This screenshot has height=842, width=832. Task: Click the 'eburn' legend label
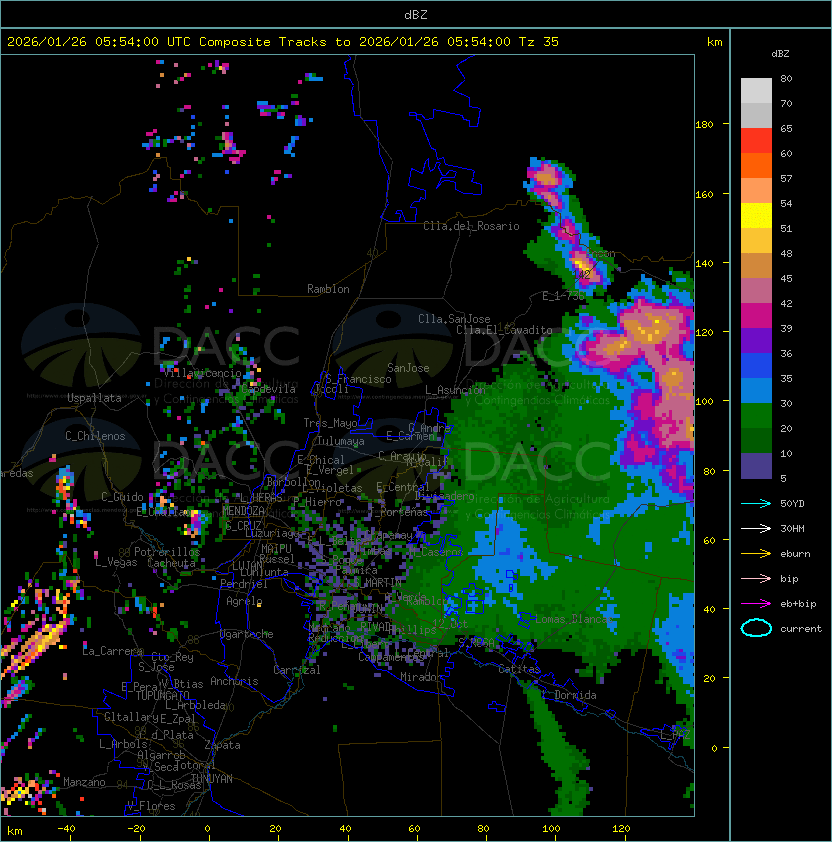coord(795,554)
